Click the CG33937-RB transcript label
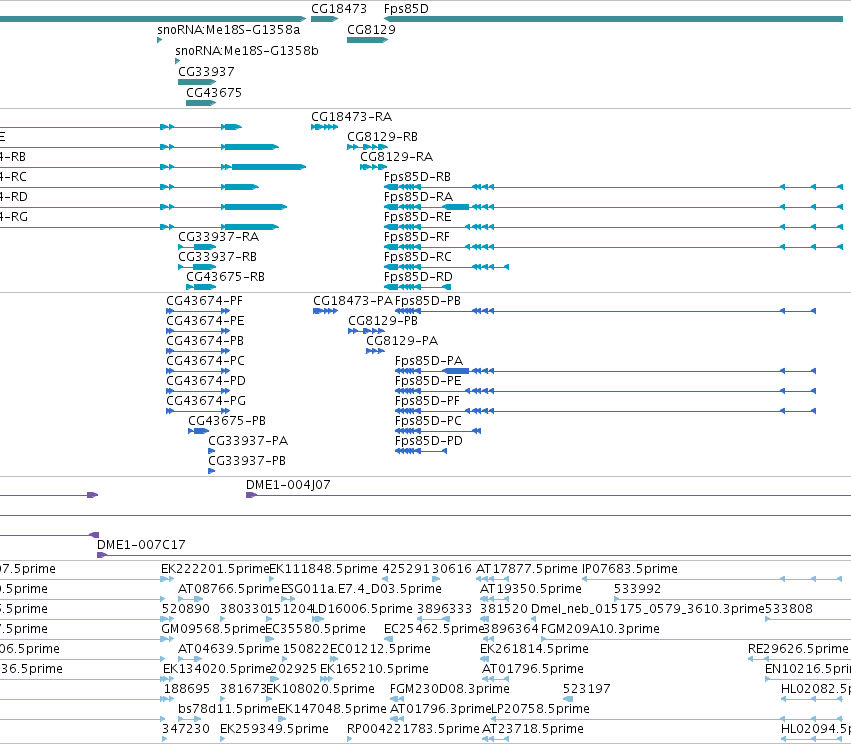The width and height of the screenshot is (851, 744). (x=217, y=257)
